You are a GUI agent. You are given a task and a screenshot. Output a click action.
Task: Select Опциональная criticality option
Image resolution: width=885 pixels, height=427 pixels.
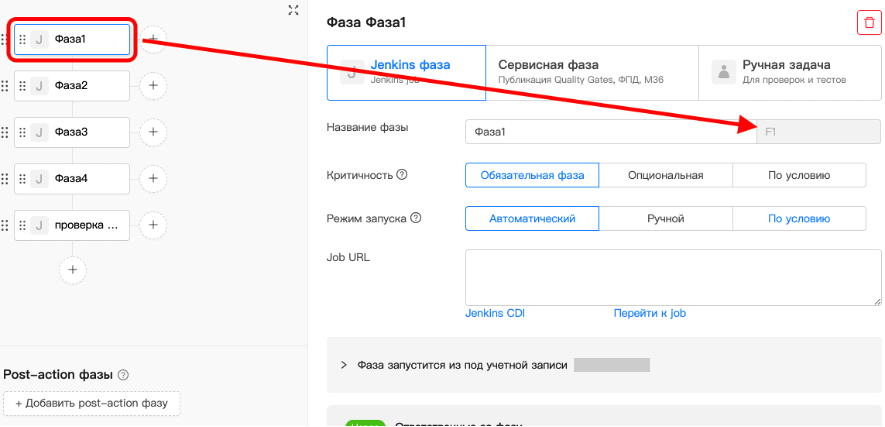665,175
